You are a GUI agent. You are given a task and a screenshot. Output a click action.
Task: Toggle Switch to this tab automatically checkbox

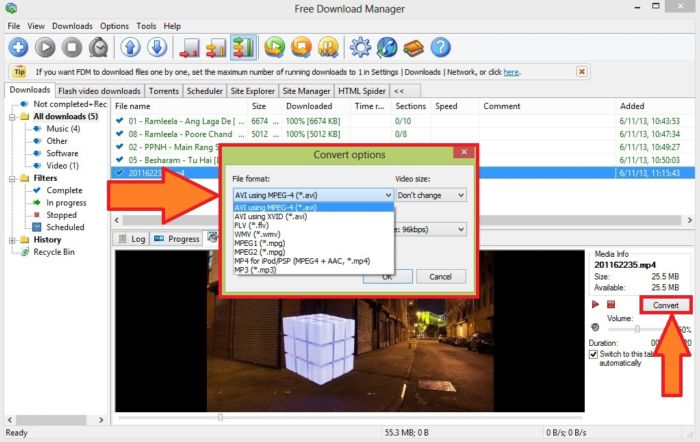coord(593,354)
